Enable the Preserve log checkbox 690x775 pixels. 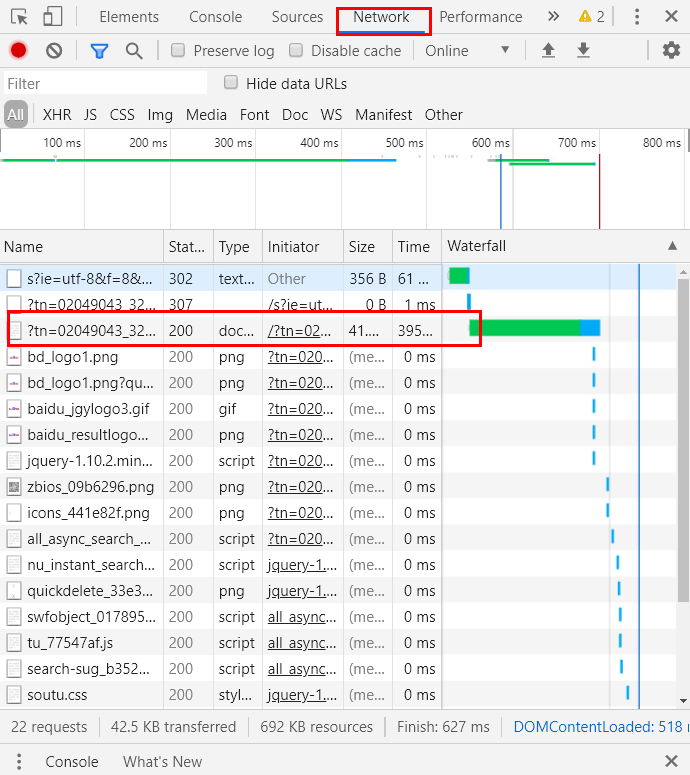click(178, 51)
